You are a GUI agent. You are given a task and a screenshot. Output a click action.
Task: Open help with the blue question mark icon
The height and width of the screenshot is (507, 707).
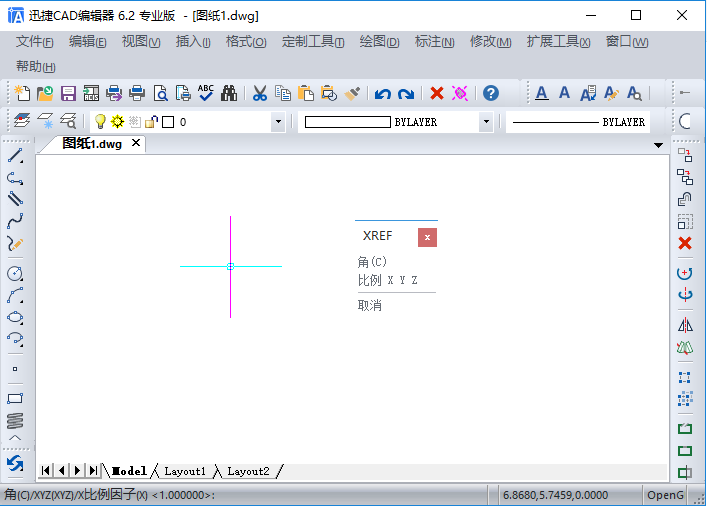click(x=491, y=93)
